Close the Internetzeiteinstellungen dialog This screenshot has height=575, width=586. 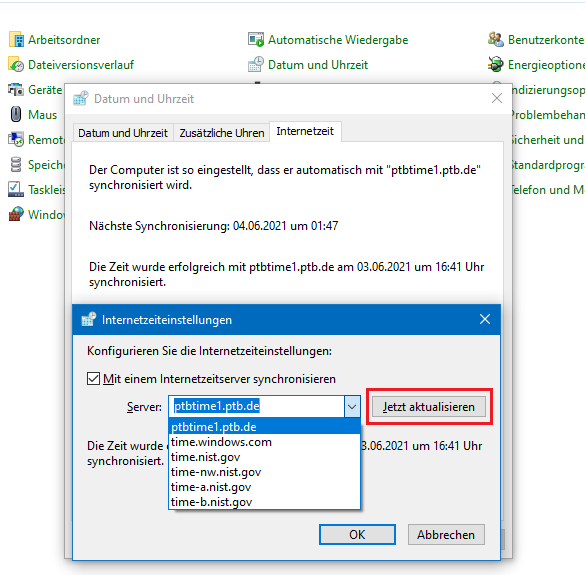[485, 319]
